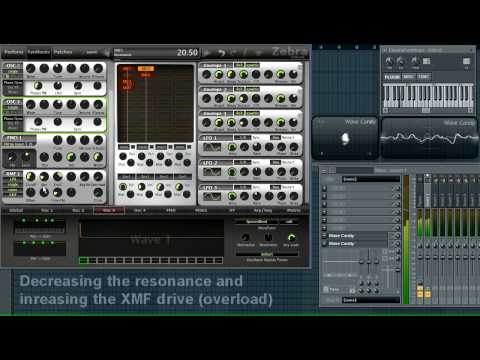Adjust the Normalize knob beside the Wave 1 display
Screen dimensions: 480x360
[246, 237]
